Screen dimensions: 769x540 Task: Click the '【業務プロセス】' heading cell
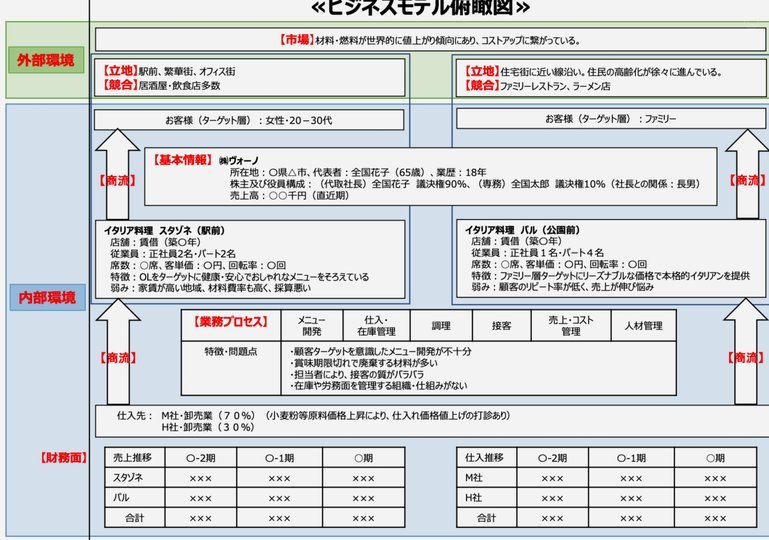click(x=231, y=325)
